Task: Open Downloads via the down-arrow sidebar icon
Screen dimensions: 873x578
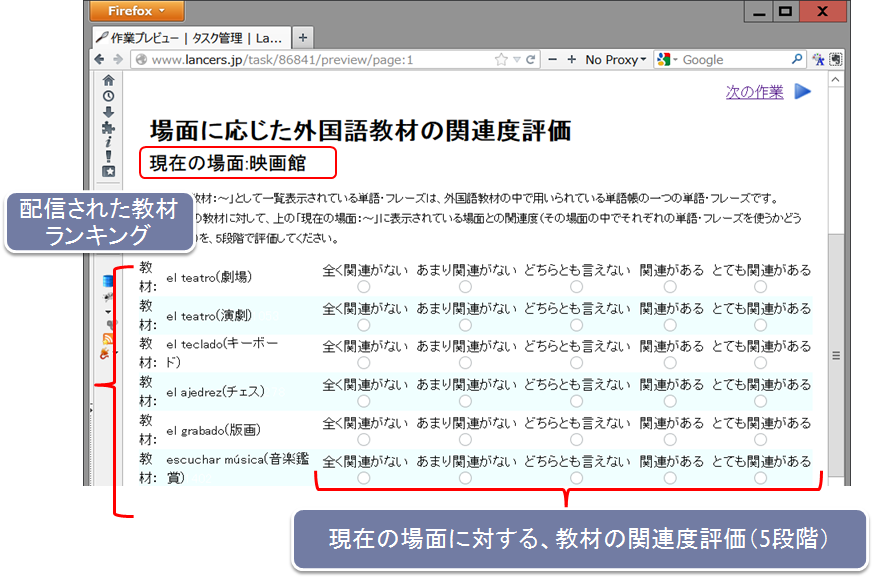Action: [108, 112]
